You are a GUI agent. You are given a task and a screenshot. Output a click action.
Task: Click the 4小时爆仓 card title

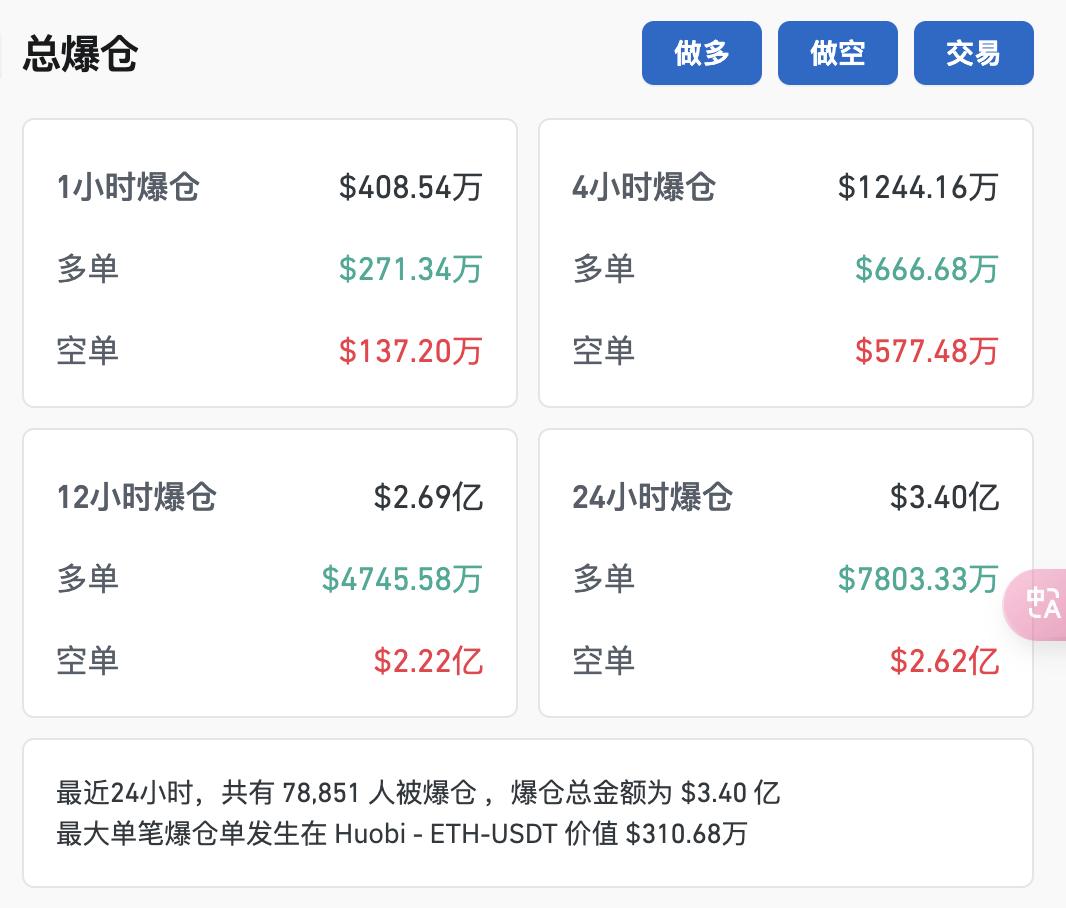coord(644,187)
